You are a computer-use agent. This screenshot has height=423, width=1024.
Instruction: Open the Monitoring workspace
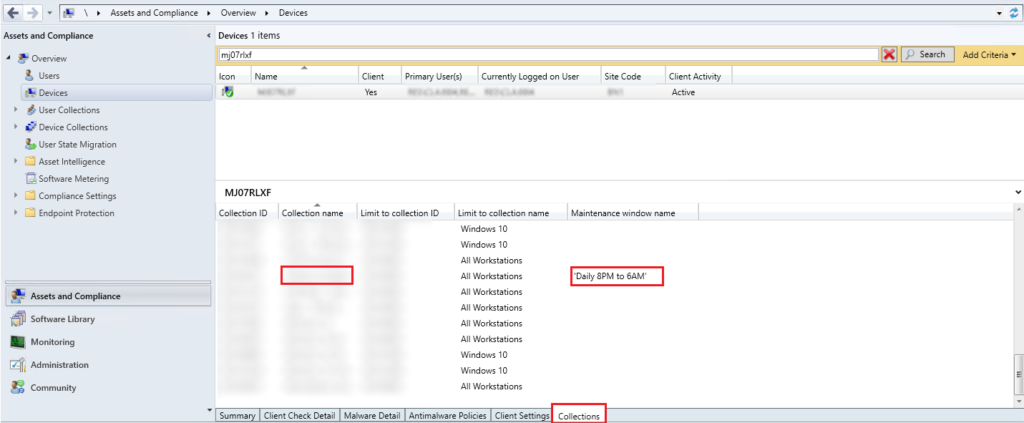58,342
